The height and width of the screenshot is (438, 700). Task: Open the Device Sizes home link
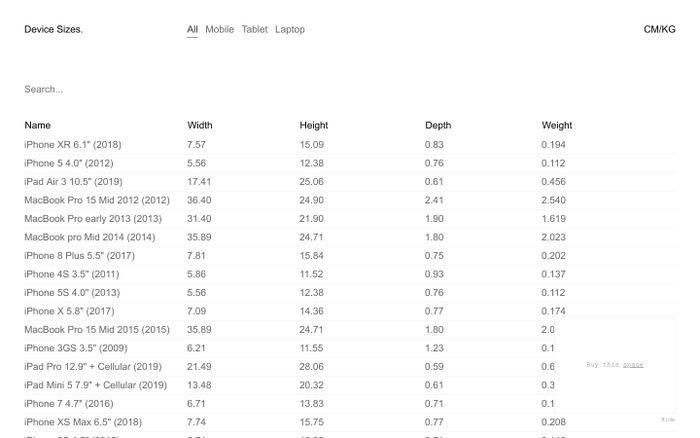(x=54, y=29)
